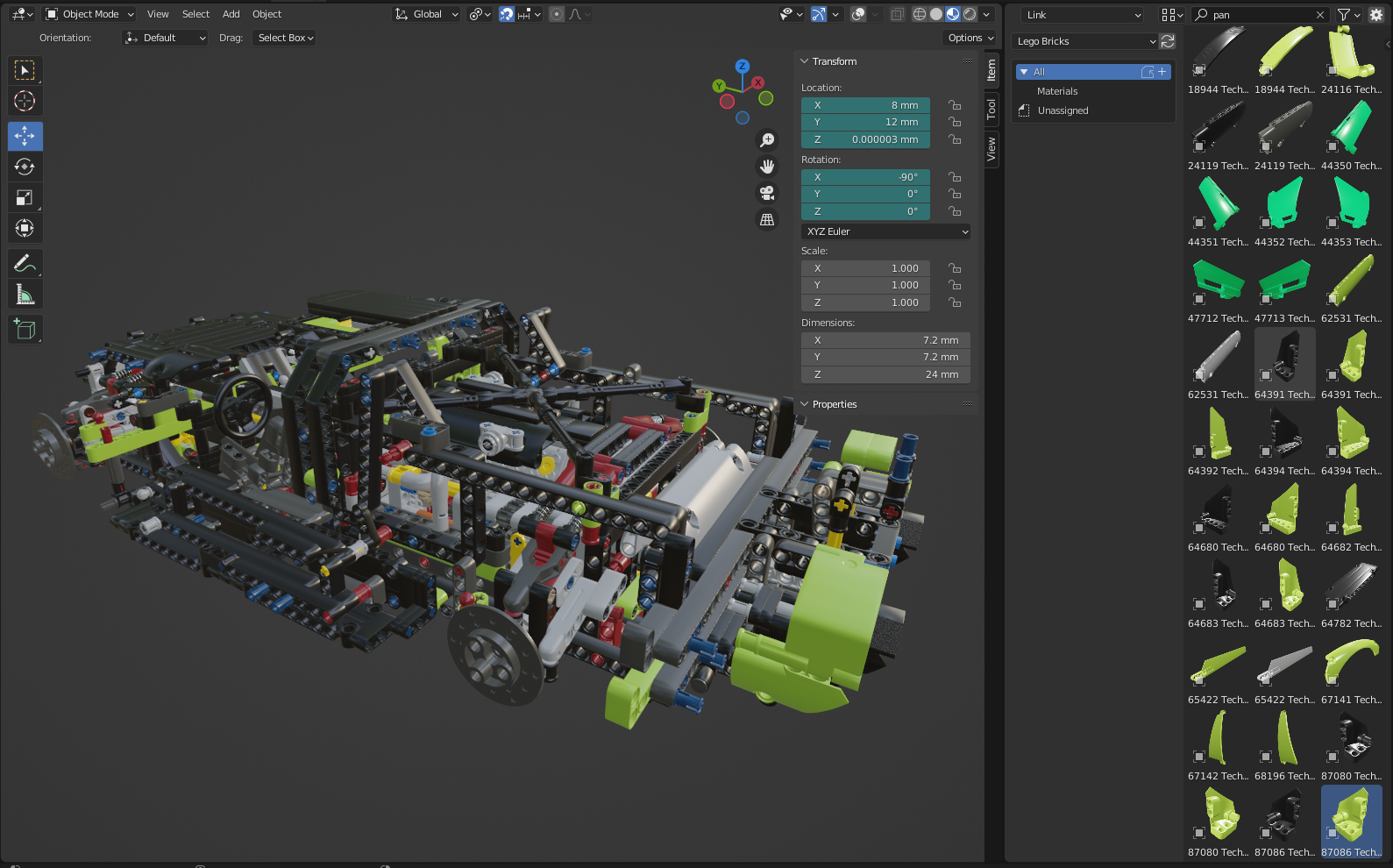Select the 47712 Tech asset thumbnail
The width and height of the screenshot is (1393, 868).
click(x=1218, y=288)
